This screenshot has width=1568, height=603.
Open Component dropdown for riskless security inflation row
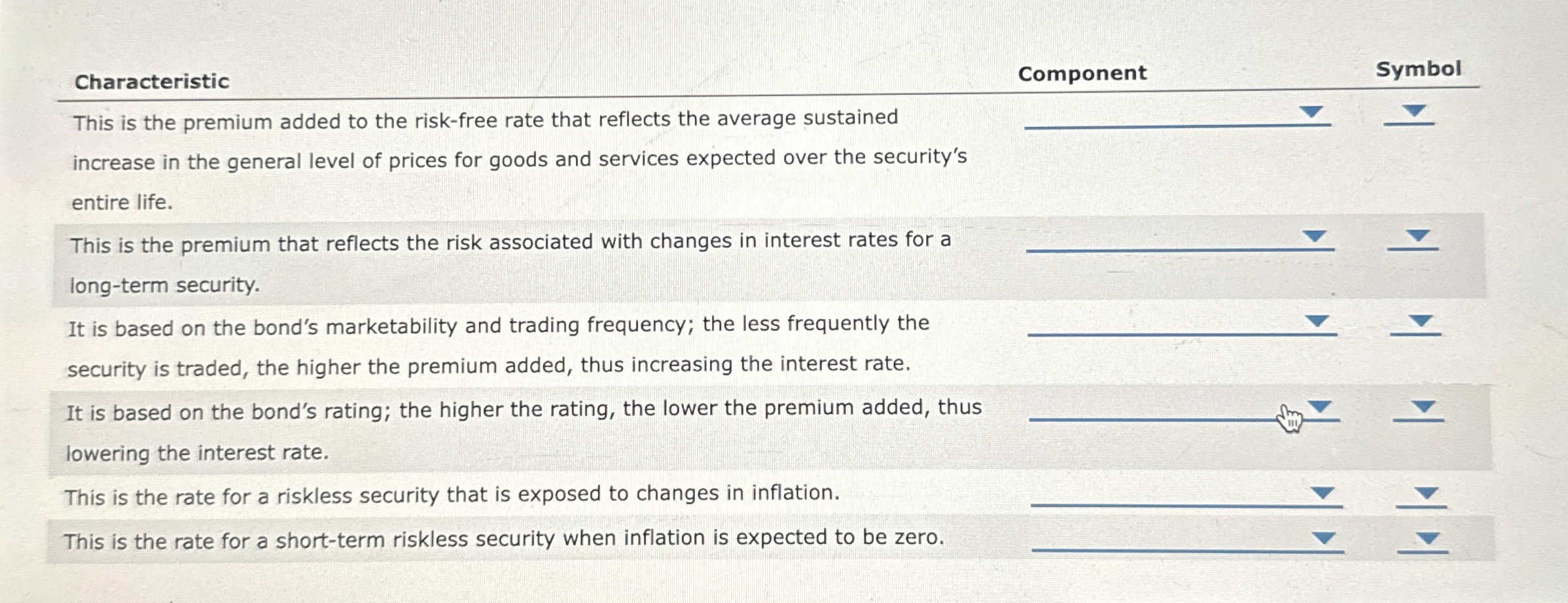click(x=1186, y=495)
